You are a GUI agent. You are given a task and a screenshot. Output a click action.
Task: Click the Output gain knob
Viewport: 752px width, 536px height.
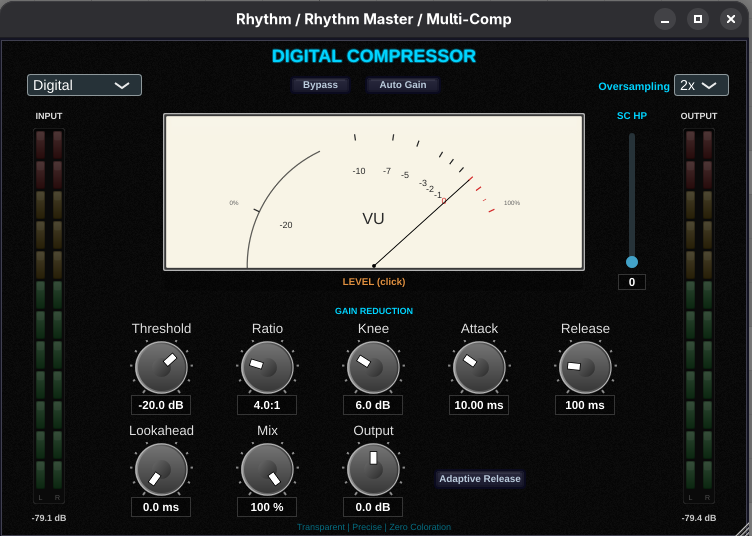[373, 469]
